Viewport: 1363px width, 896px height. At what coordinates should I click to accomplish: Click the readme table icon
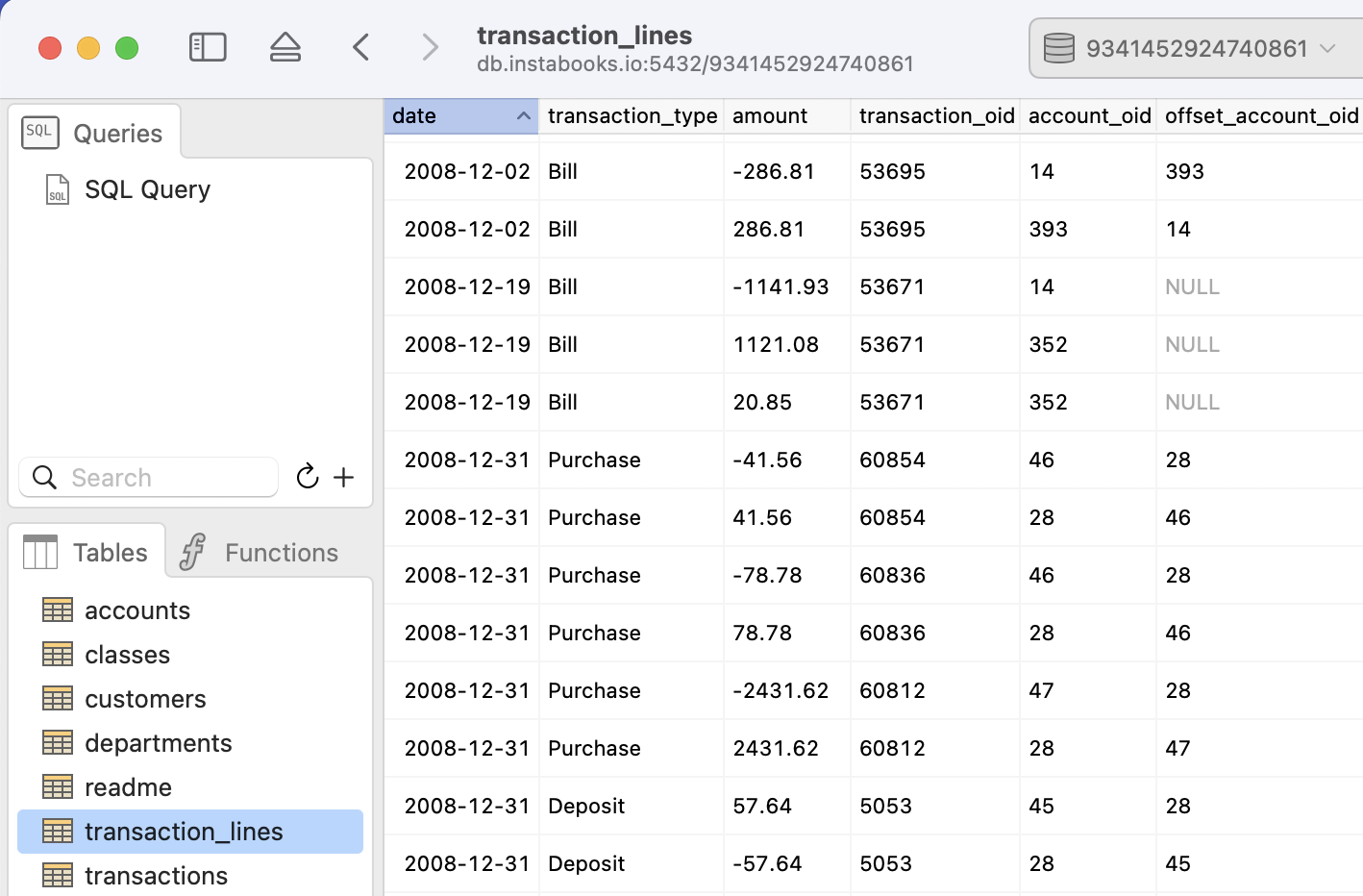pyautogui.click(x=58, y=787)
